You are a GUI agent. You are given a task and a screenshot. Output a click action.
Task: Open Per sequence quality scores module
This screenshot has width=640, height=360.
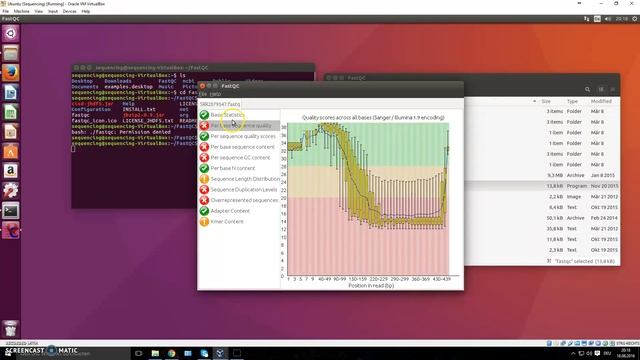[x=243, y=136]
